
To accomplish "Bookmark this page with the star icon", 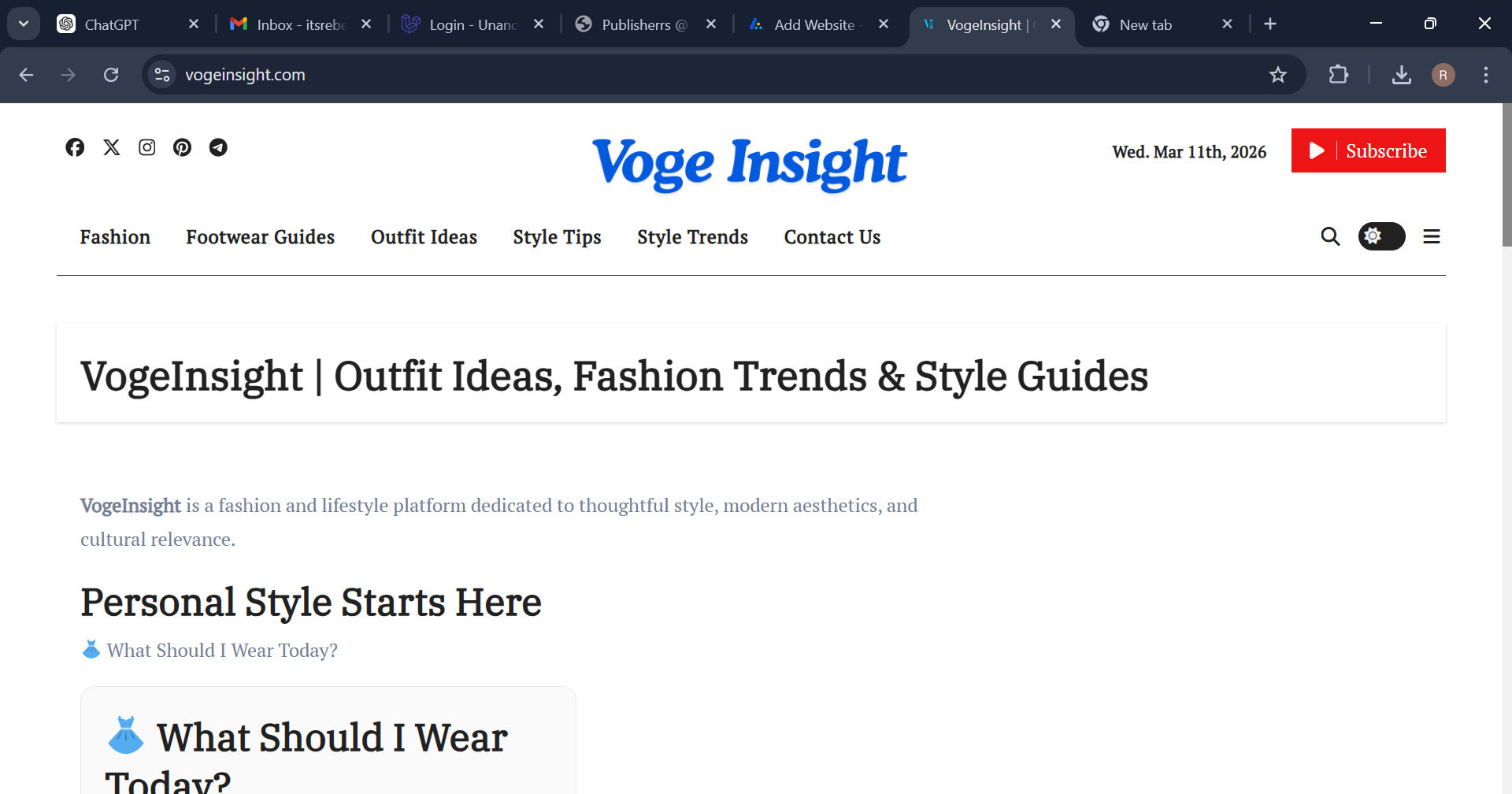I will 1277,75.
